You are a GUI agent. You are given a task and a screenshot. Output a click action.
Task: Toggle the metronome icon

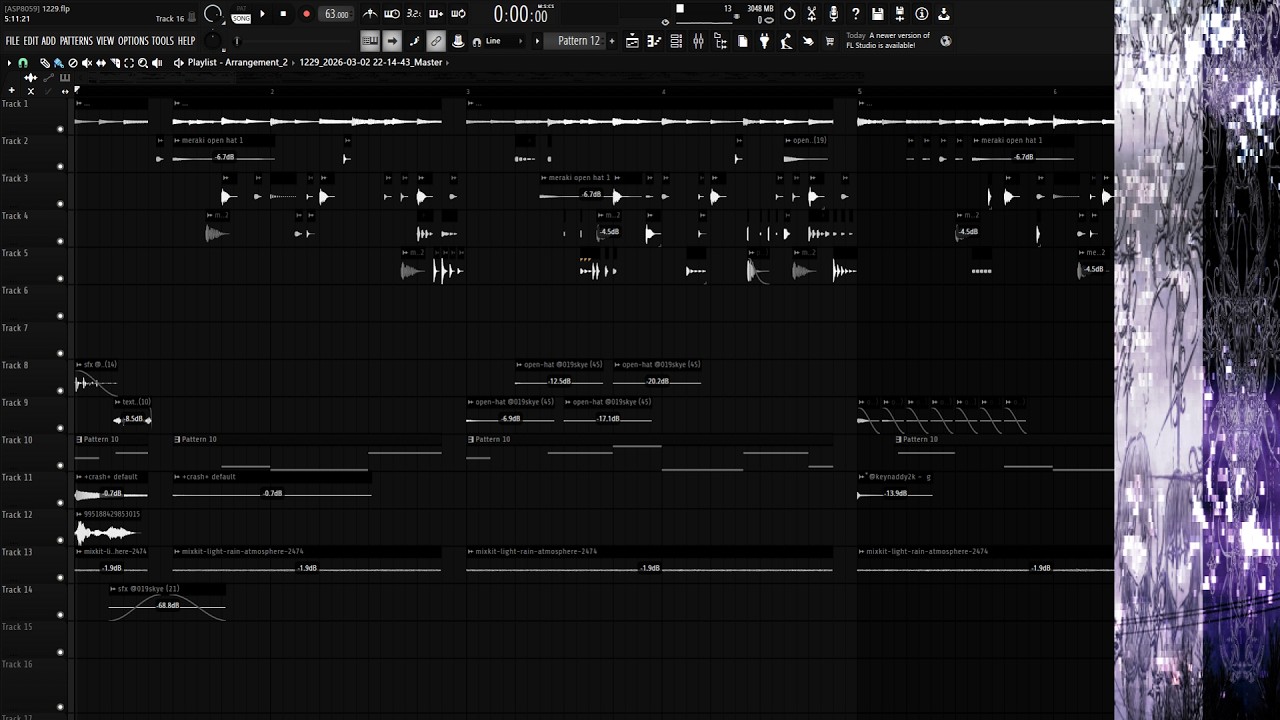[x=370, y=14]
